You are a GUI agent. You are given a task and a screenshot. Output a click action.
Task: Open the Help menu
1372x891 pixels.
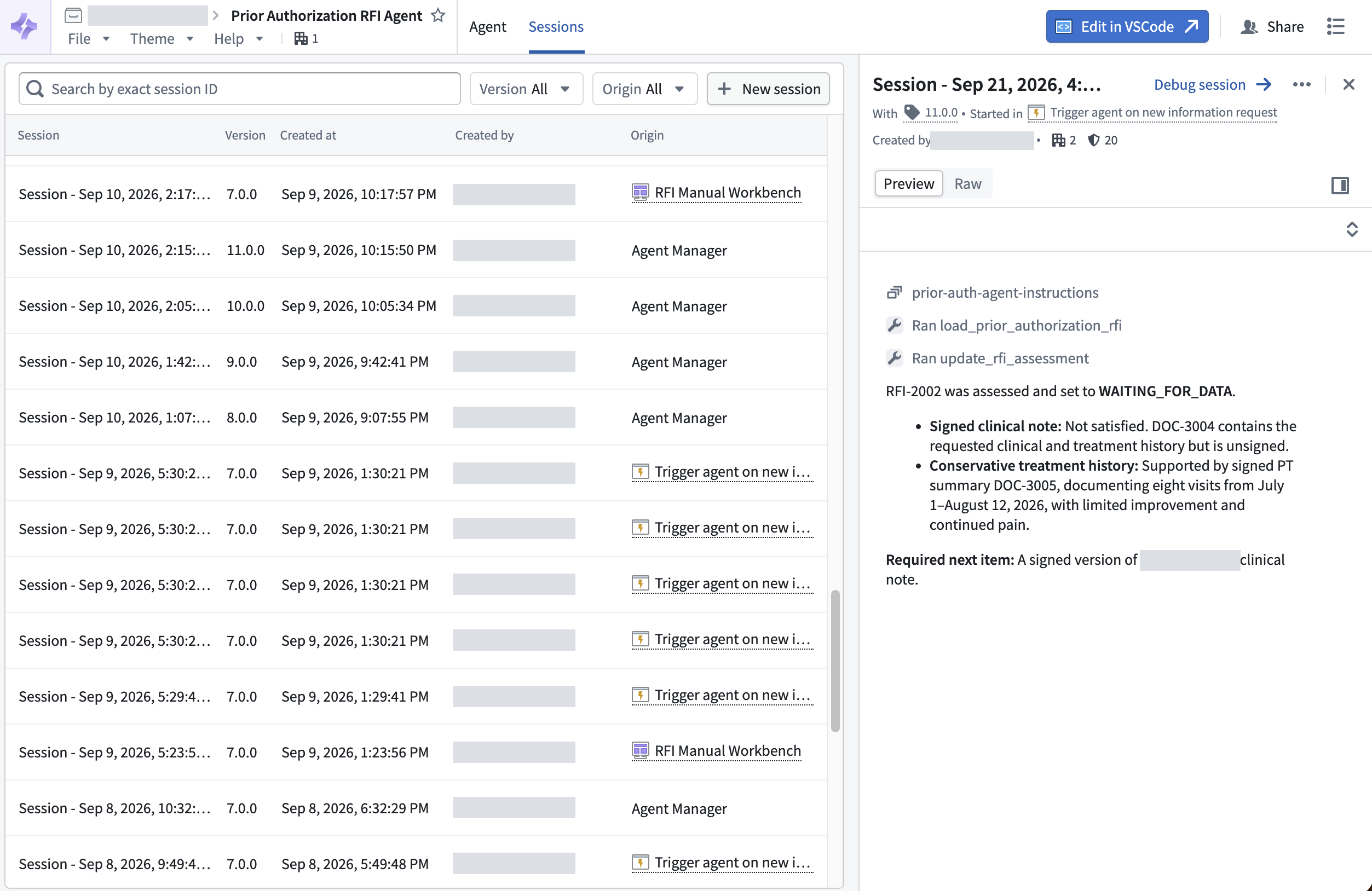[238, 39]
